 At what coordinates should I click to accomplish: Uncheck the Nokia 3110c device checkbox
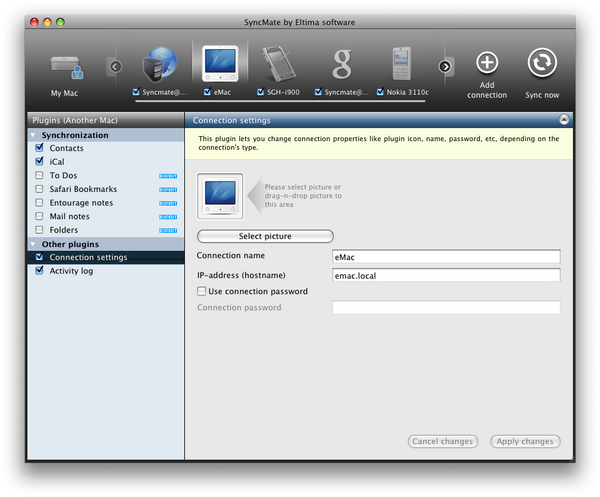[x=380, y=92]
